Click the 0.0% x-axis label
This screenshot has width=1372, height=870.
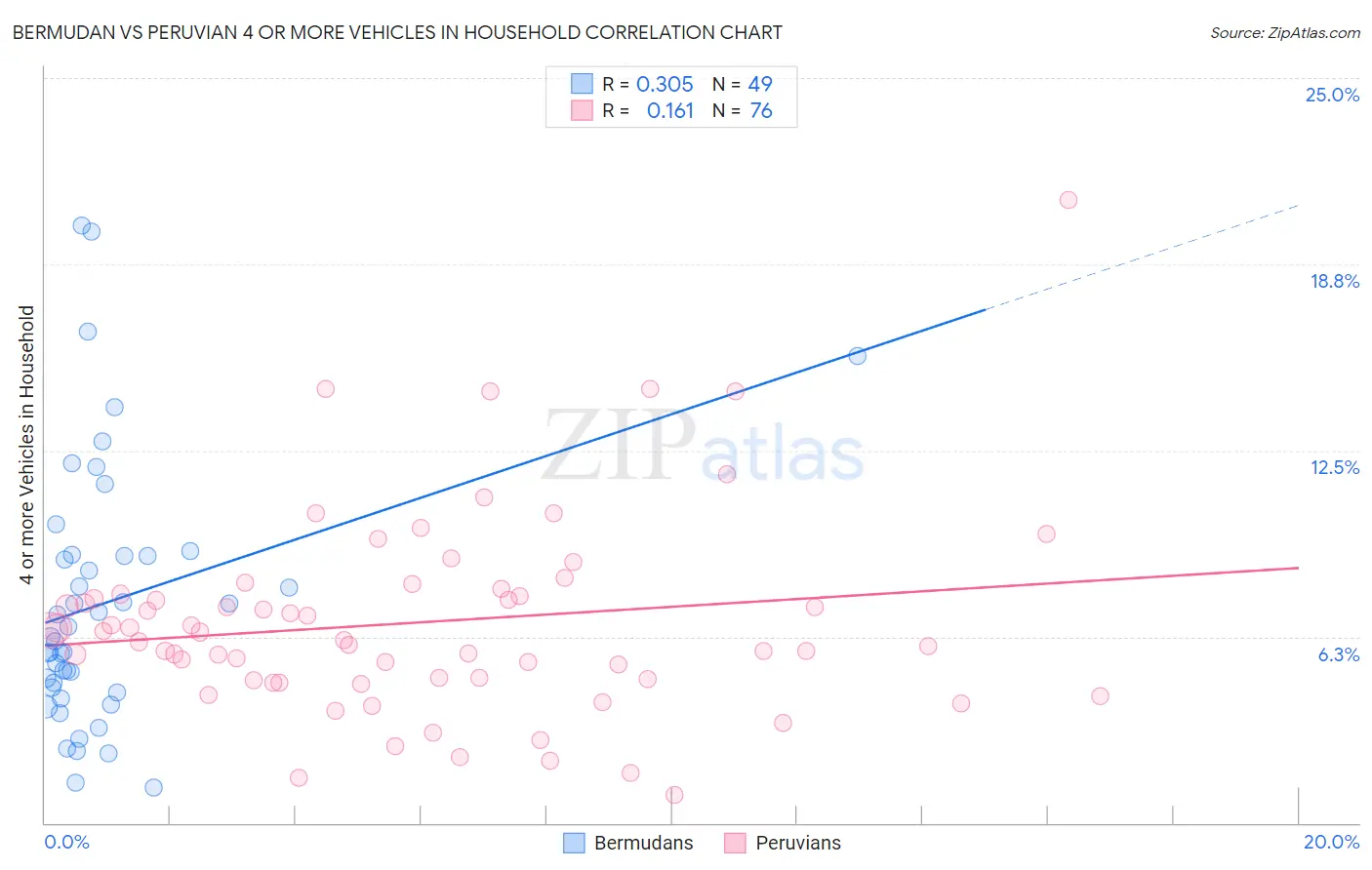pos(66,842)
